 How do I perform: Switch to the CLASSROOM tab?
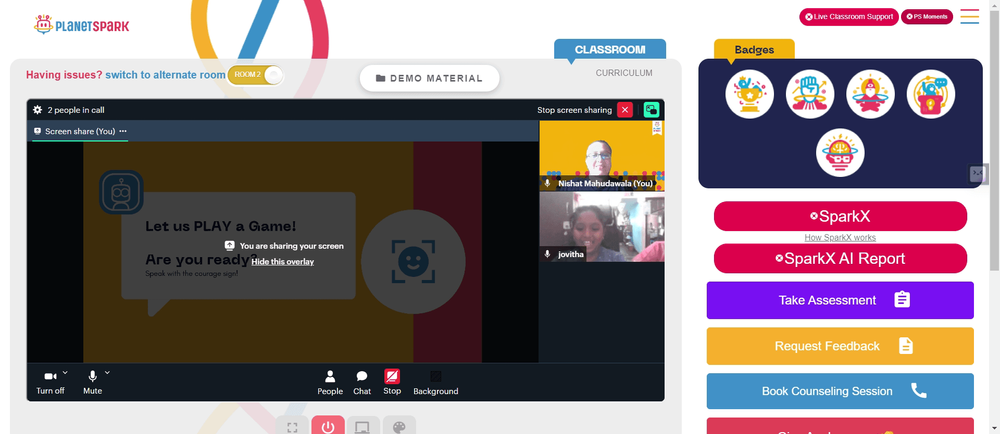(610, 49)
